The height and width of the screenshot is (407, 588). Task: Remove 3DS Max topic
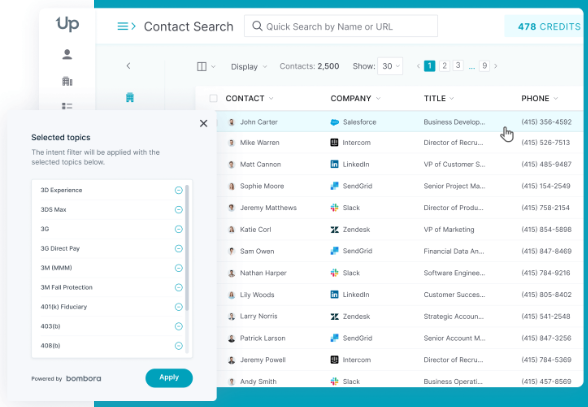pos(178,210)
